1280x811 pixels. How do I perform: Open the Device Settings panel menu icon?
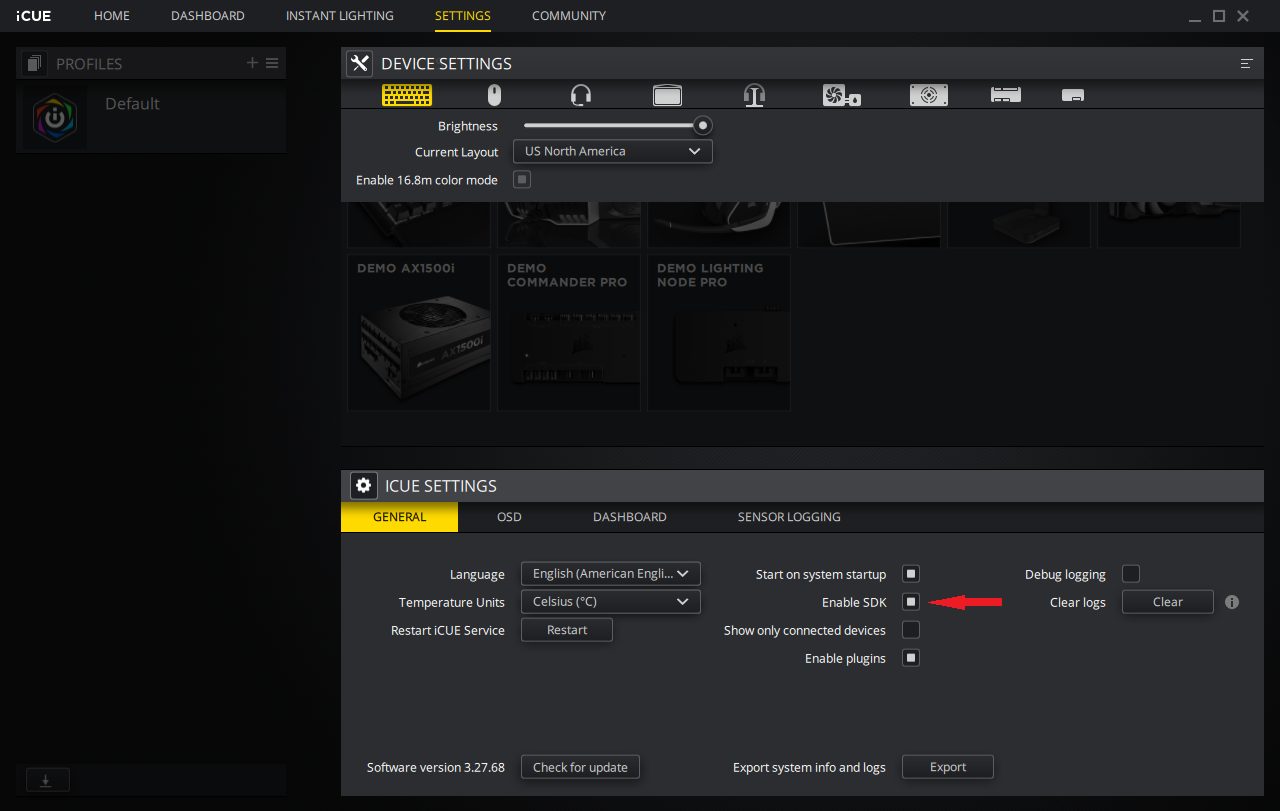[1246, 64]
